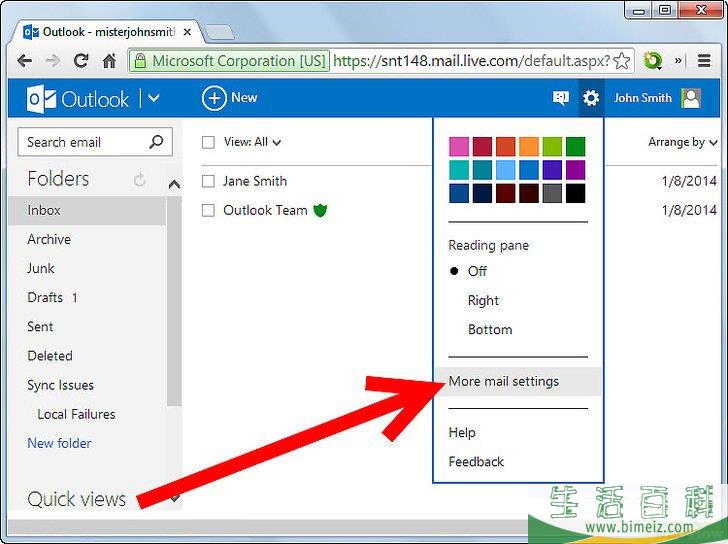Click the folder pane vertical scrollbar
This screenshot has width=728, height=544.
[174, 301]
